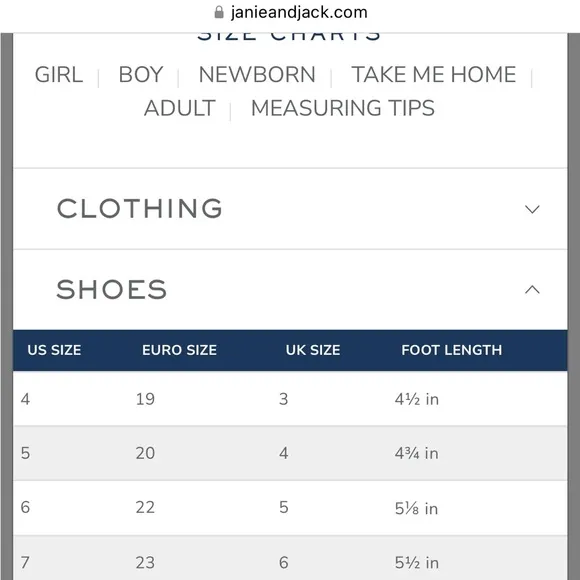Select the 5⅛ in foot length cell

point(416,508)
